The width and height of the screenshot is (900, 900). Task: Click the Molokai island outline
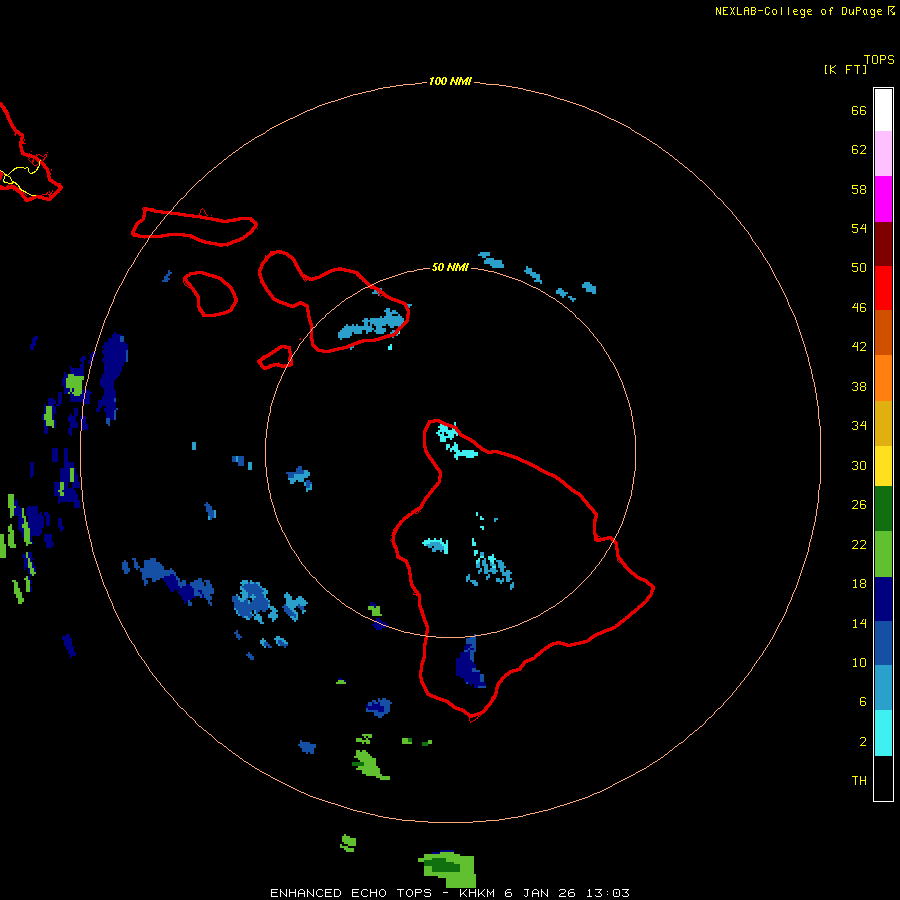coord(194,227)
